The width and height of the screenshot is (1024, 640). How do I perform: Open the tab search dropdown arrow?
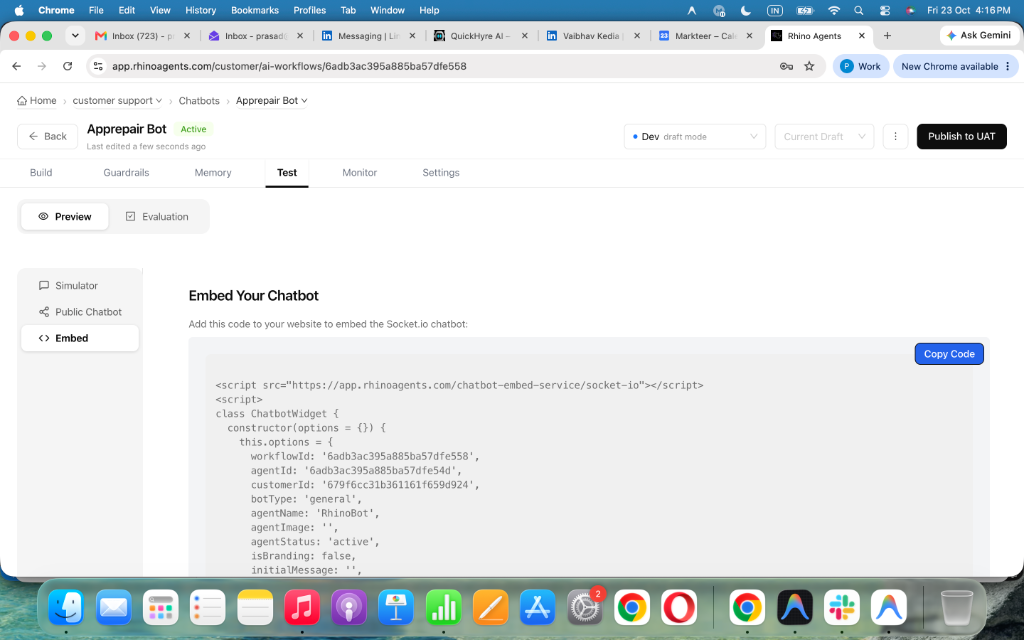(75, 36)
